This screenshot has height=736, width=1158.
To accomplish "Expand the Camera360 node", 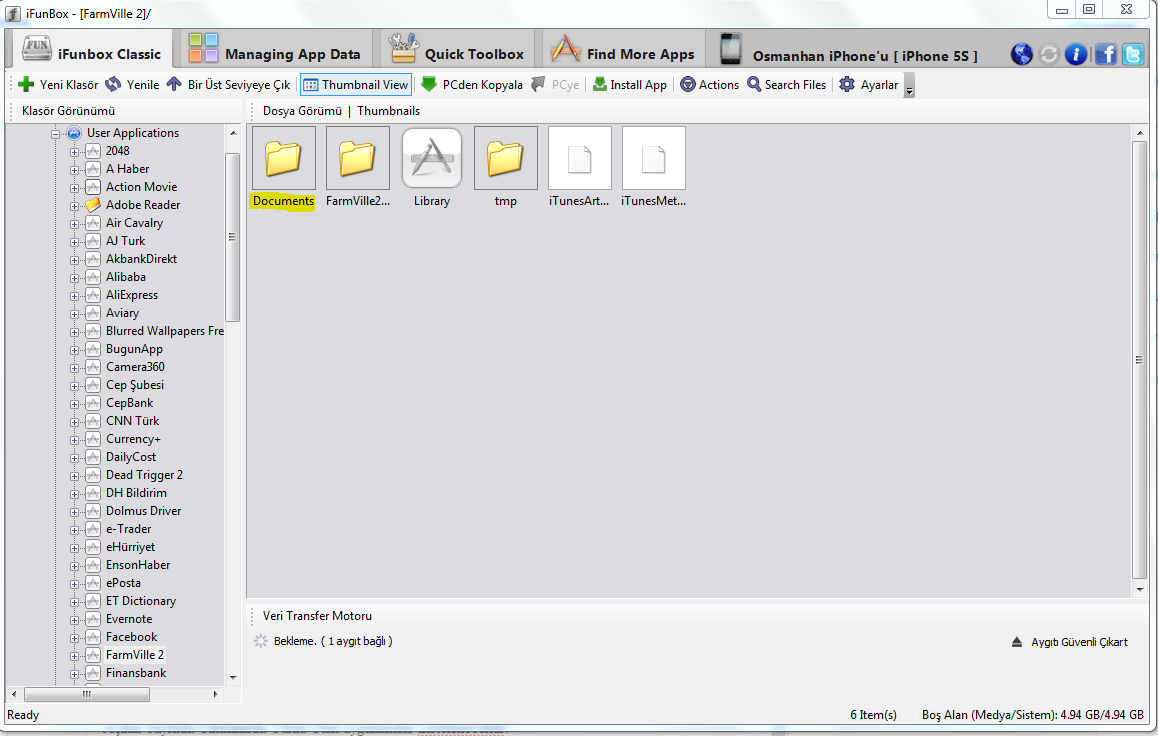I will point(74,368).
